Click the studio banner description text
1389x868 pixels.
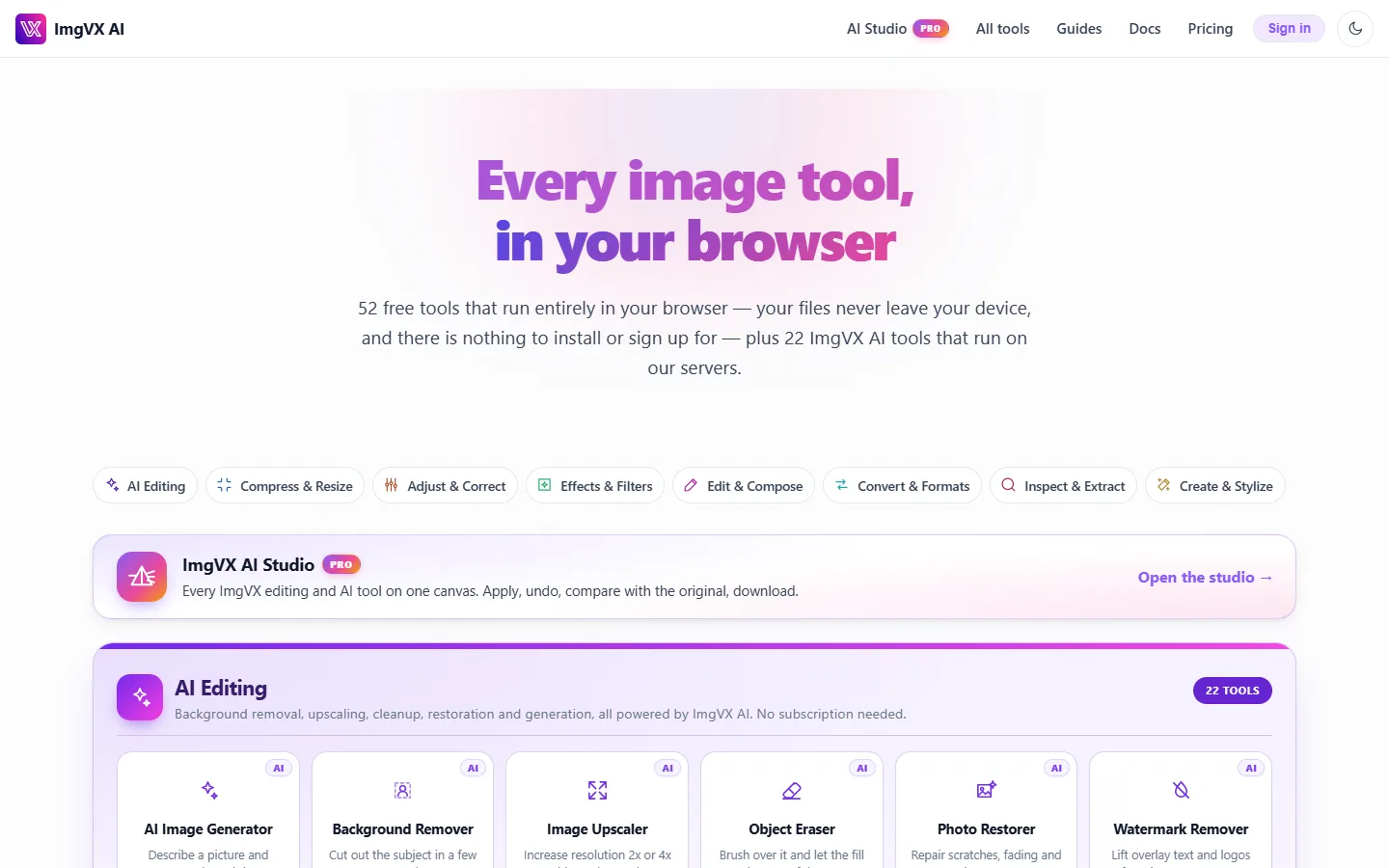(x=490, y=591)
